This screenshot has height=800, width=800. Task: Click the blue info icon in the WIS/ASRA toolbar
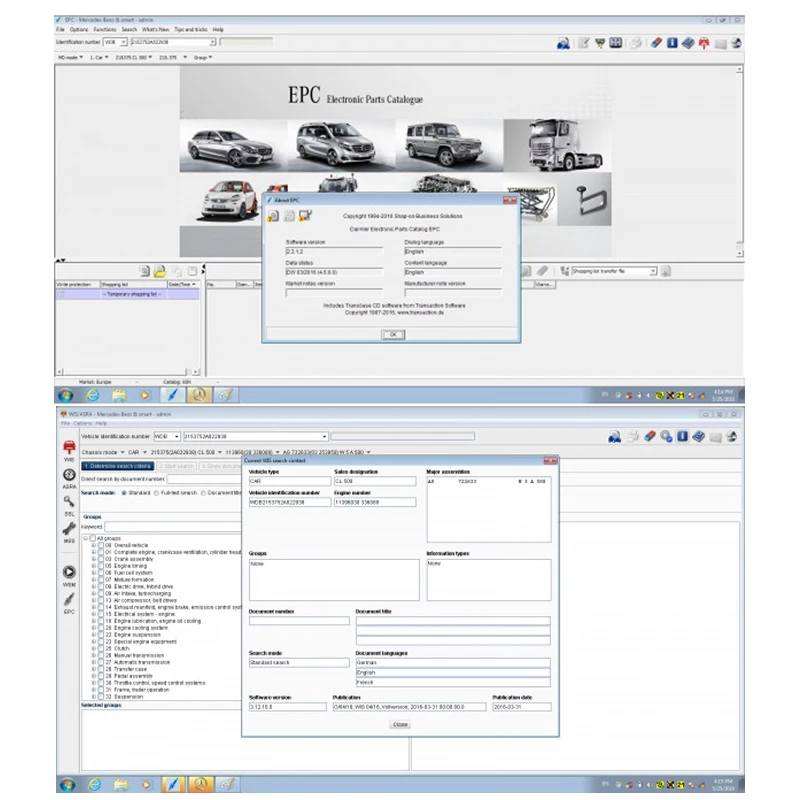pos(682,436)
